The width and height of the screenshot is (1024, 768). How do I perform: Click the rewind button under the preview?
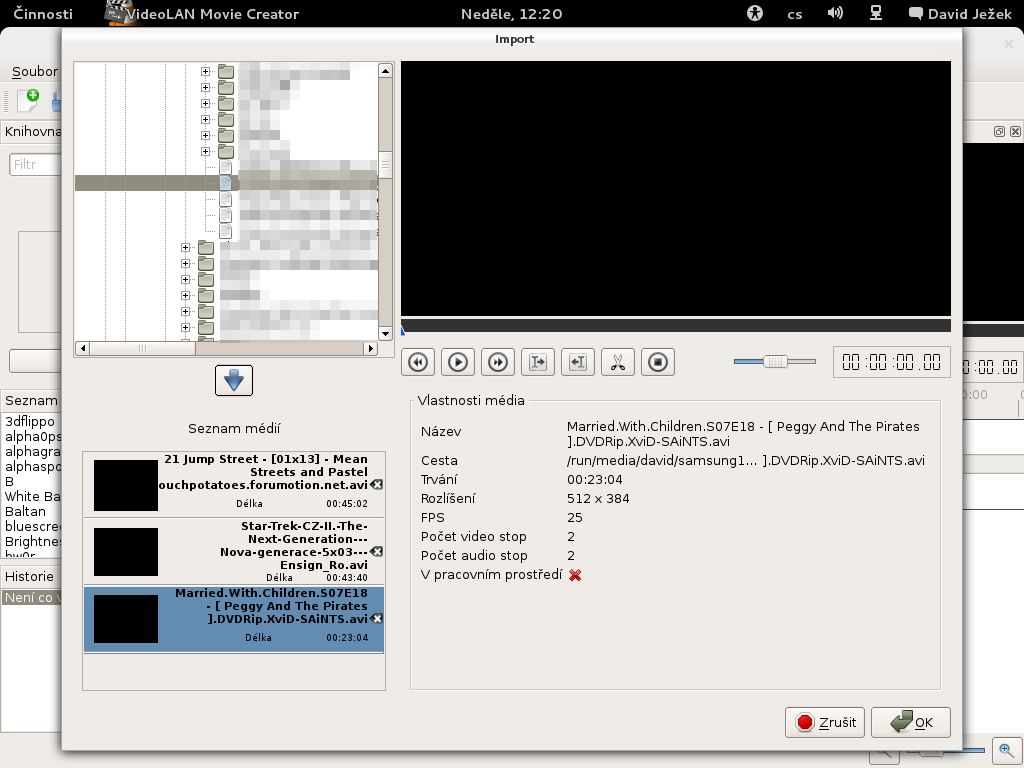pos(418,362)
